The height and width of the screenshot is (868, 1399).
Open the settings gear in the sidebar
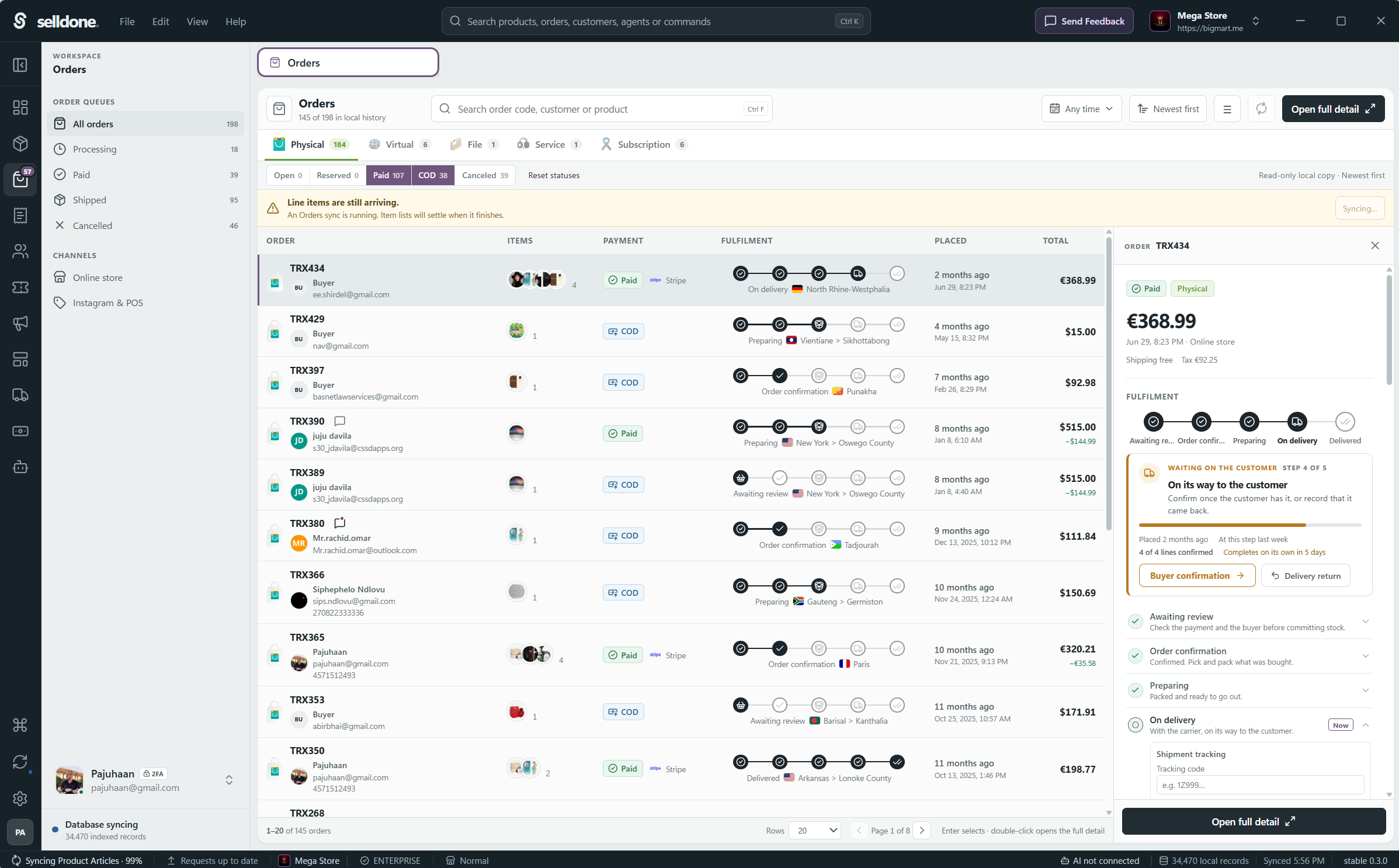20,798
